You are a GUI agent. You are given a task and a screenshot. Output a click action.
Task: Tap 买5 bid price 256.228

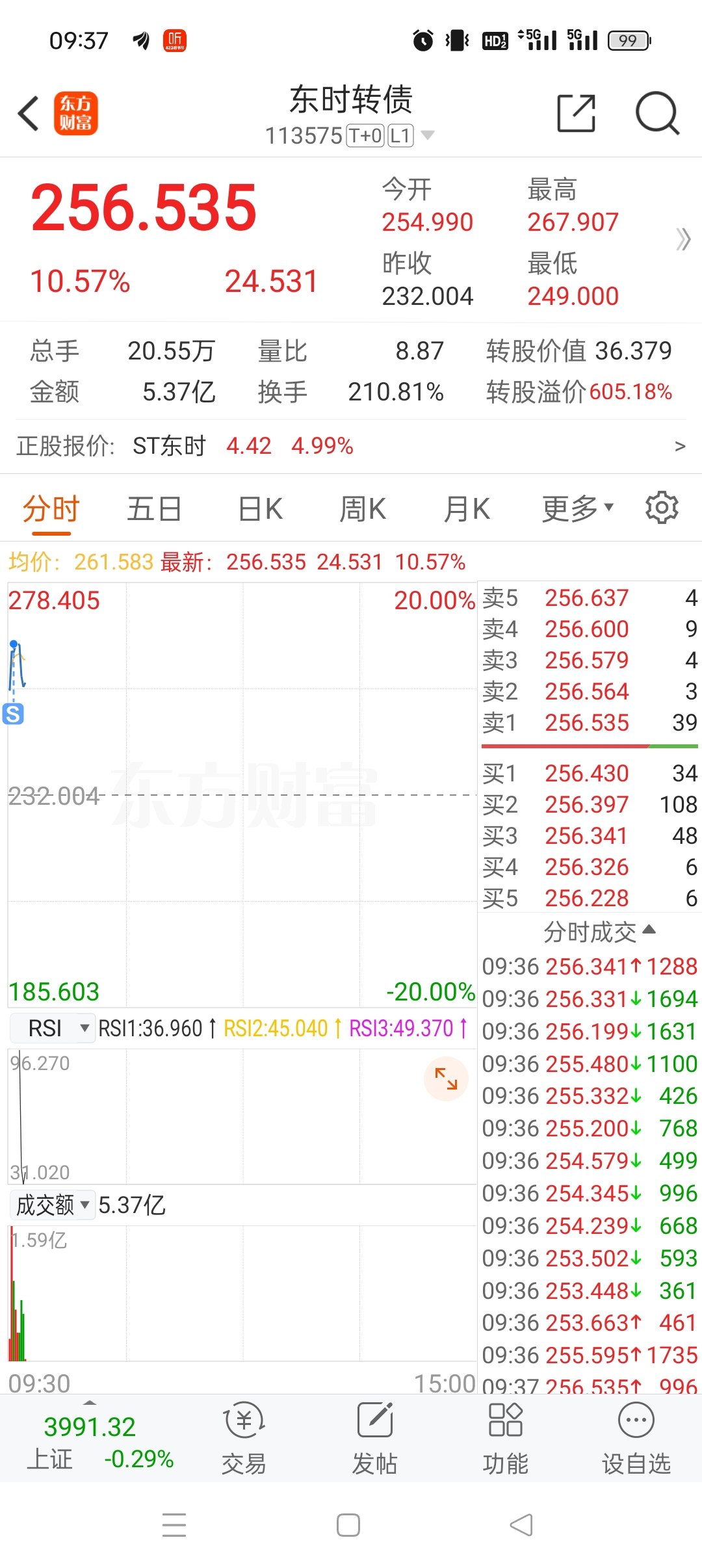point(587,898)
